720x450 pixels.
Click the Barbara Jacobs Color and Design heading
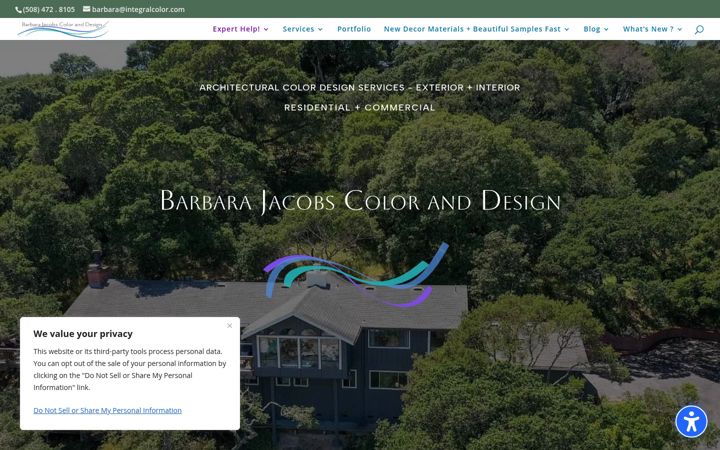point(360,201)
